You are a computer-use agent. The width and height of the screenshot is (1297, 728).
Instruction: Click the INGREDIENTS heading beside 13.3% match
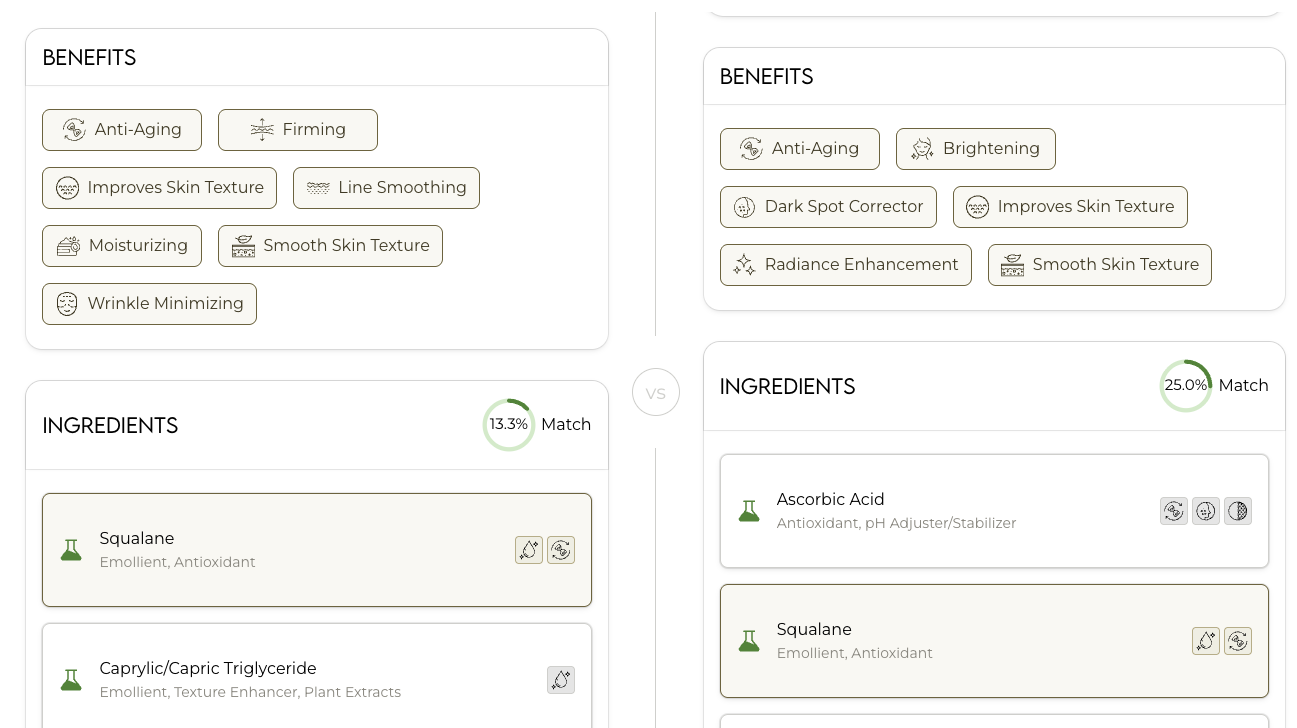[x=110, y=425]
